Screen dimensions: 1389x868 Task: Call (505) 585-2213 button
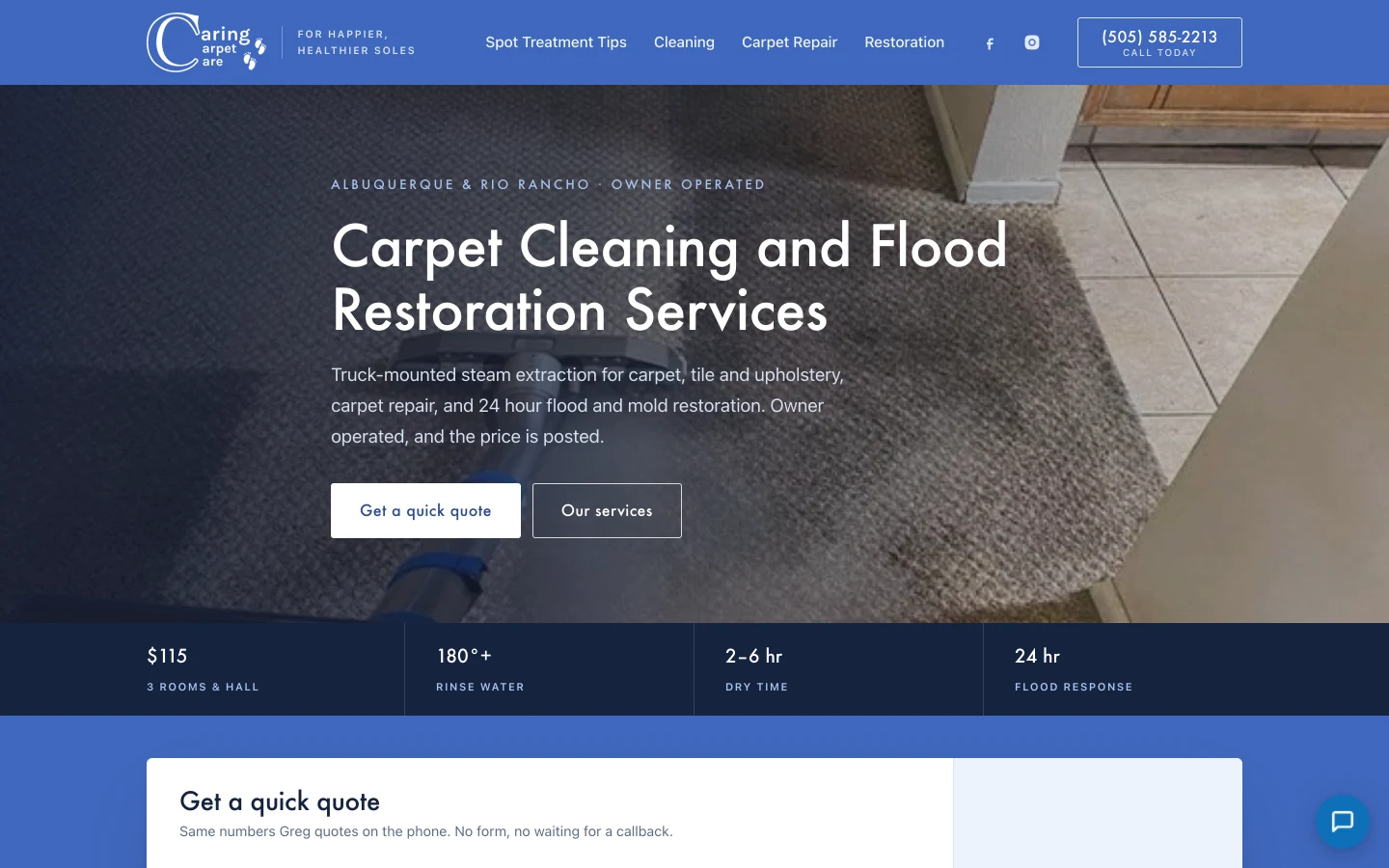tap(1159, 42)
